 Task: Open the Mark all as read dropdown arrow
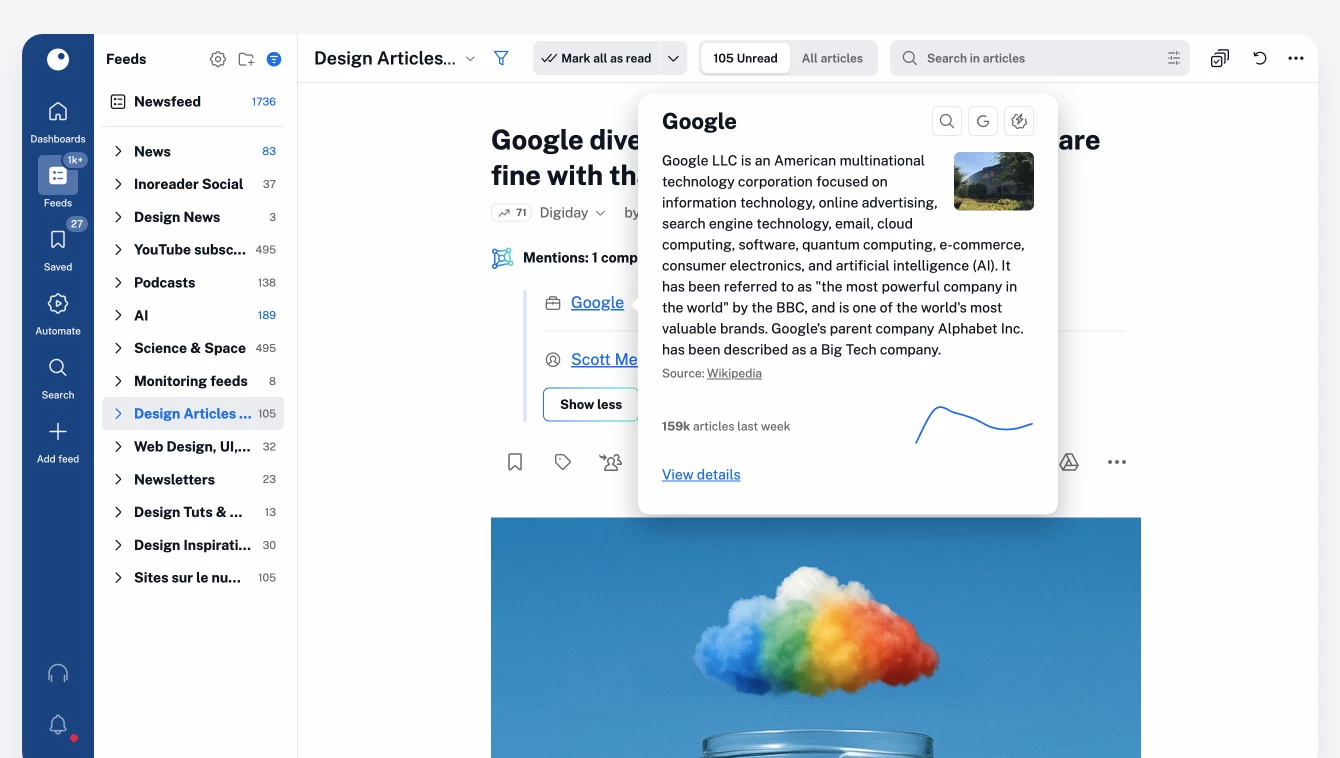[x=674, y=58]
